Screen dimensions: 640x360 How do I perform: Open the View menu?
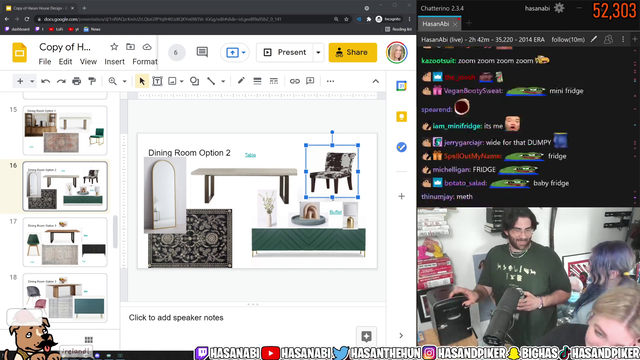pos(88,62)
